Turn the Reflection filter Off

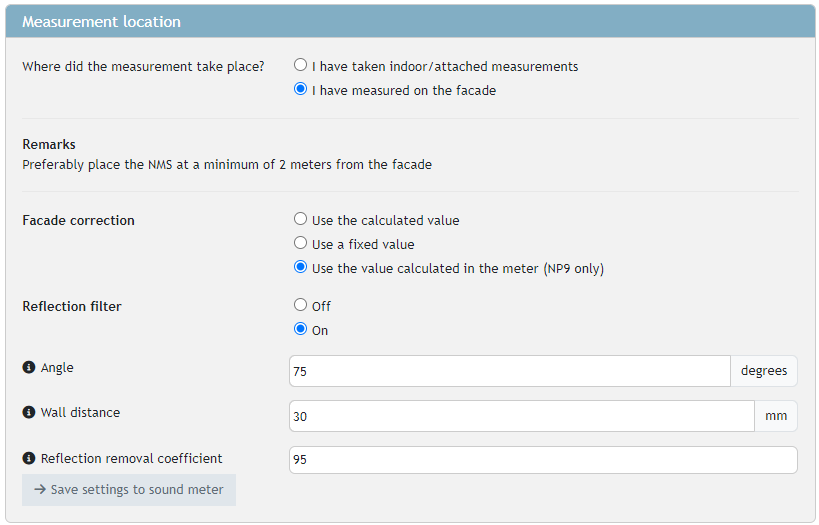(x=300, y=306)
